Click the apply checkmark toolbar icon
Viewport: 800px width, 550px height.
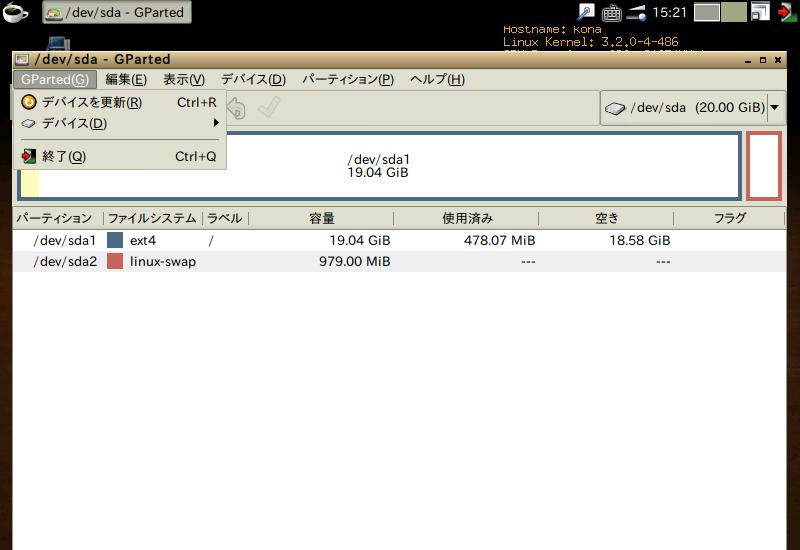(x=269, y=107)
